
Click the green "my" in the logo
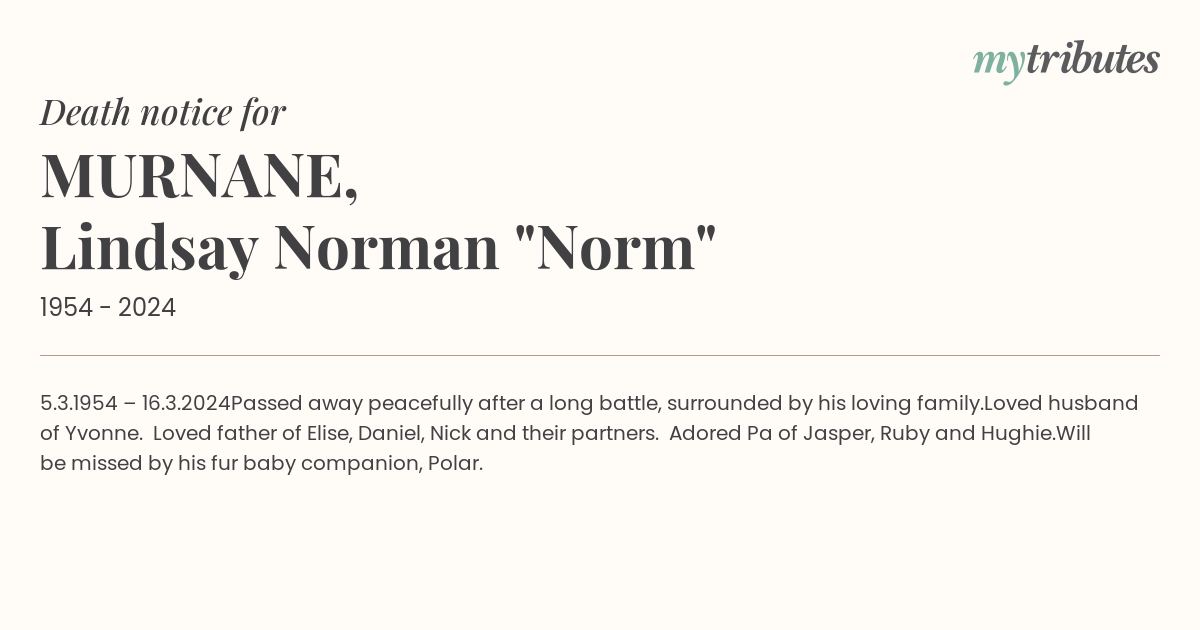(998, 63)
